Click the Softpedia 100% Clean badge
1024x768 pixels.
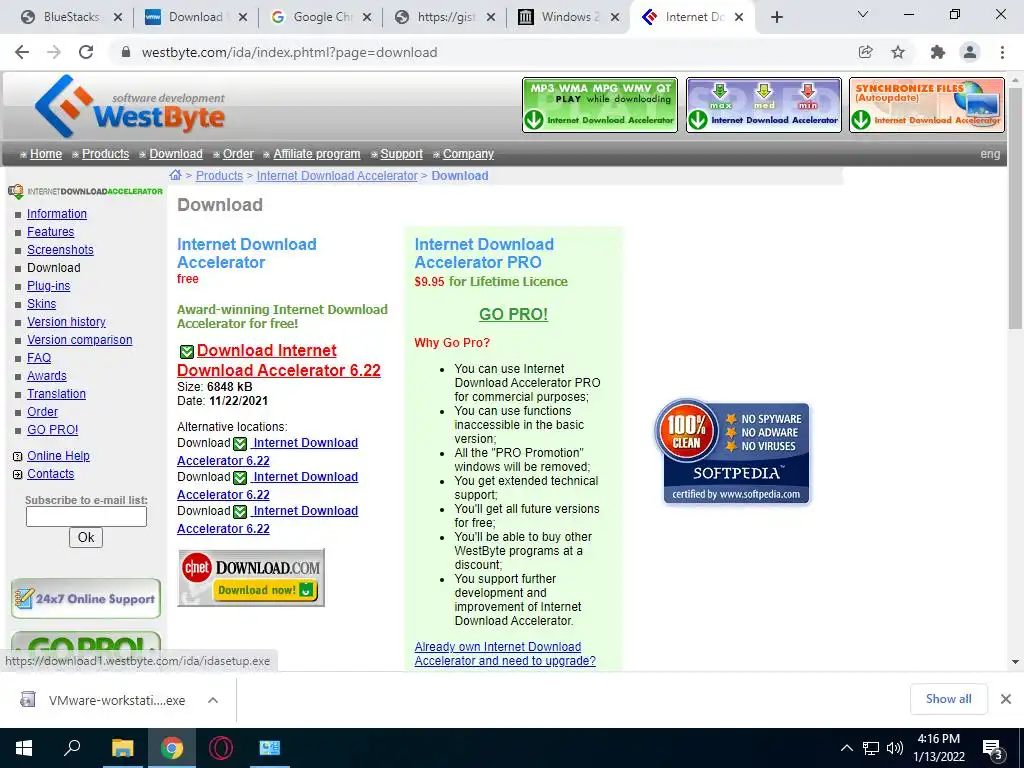(733, 452)
